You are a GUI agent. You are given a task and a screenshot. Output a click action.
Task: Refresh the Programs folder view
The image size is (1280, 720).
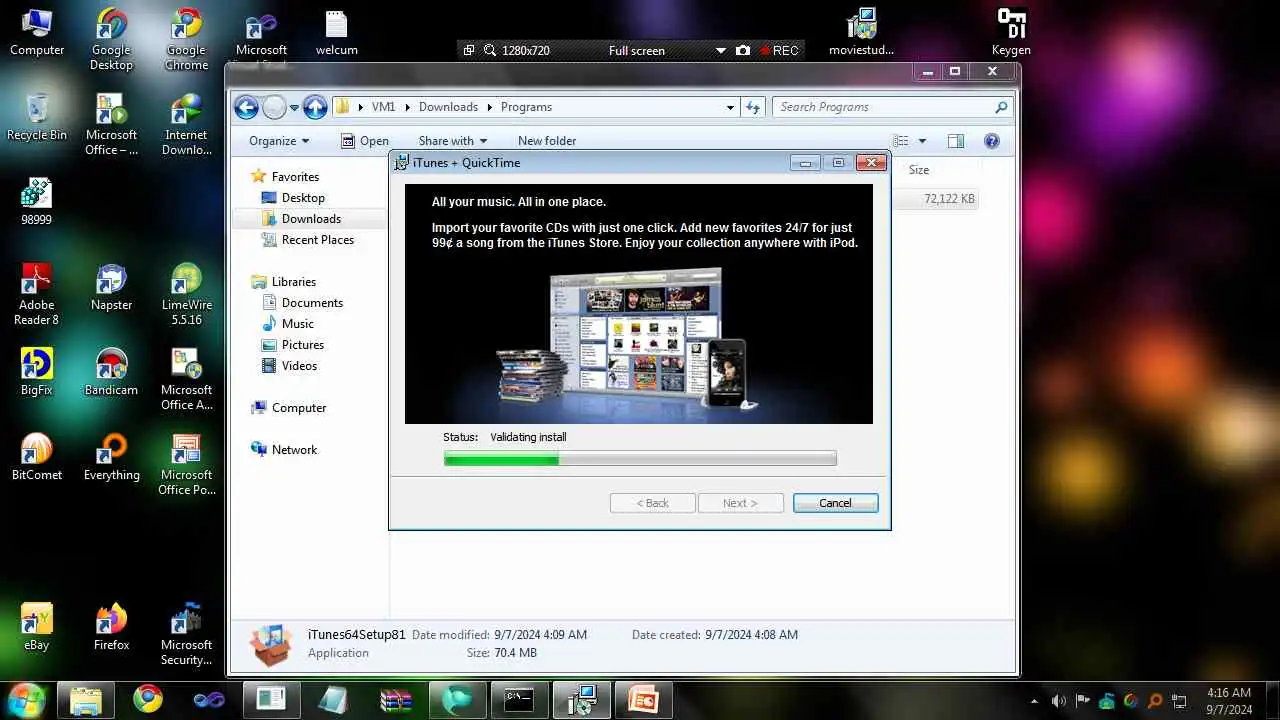click(x=753, y=107)
